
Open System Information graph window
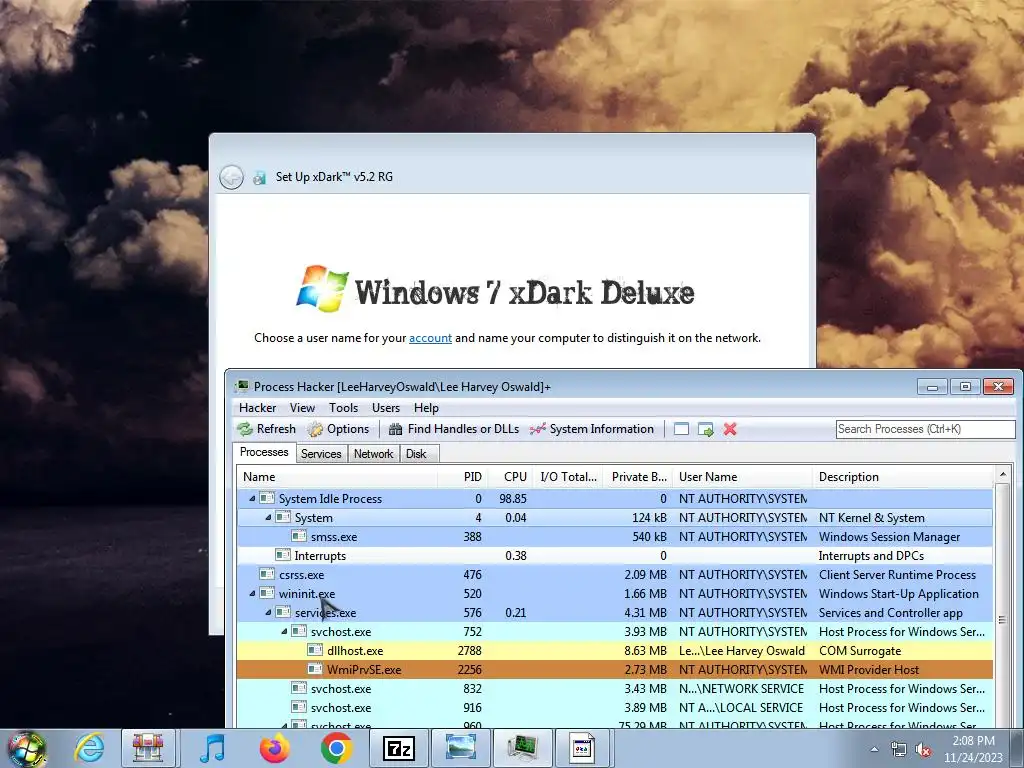click(592, 429)
